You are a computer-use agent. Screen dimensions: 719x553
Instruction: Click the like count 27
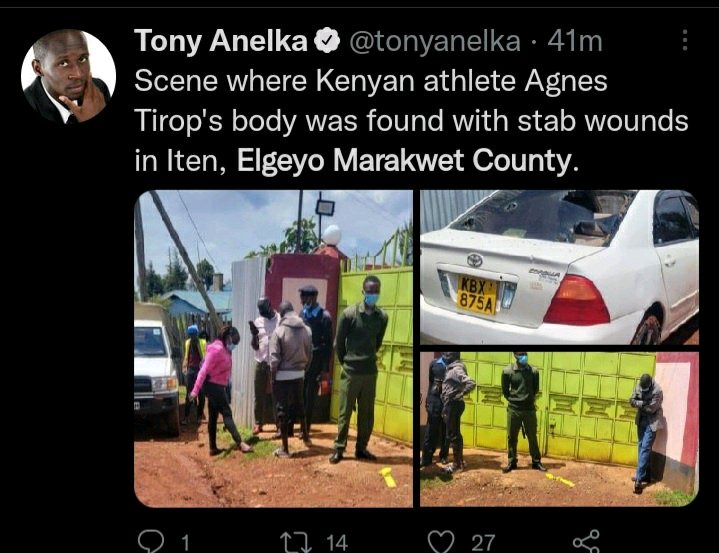point(483,542)
